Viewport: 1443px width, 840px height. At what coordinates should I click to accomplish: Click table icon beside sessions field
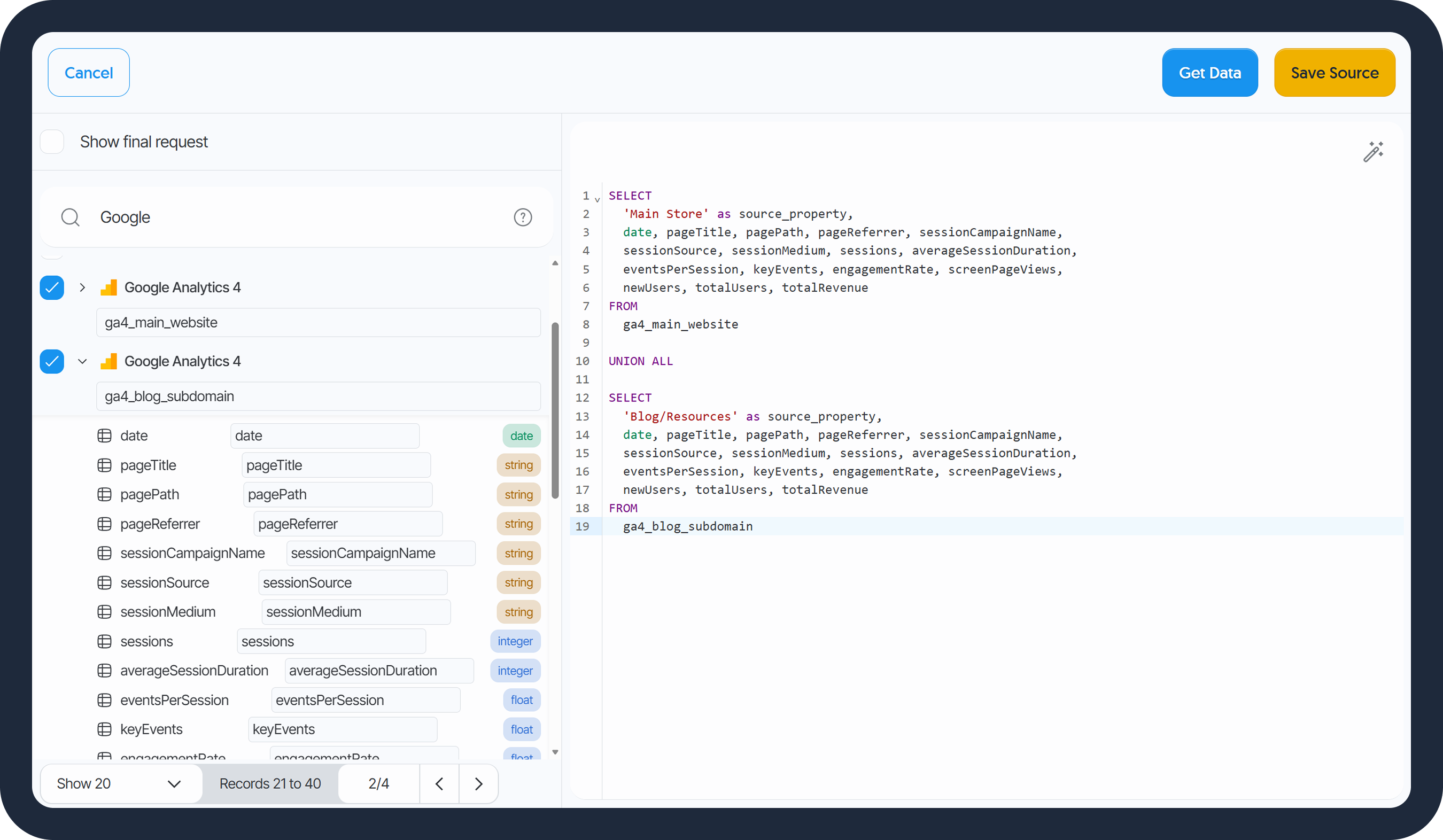point(104,641)
